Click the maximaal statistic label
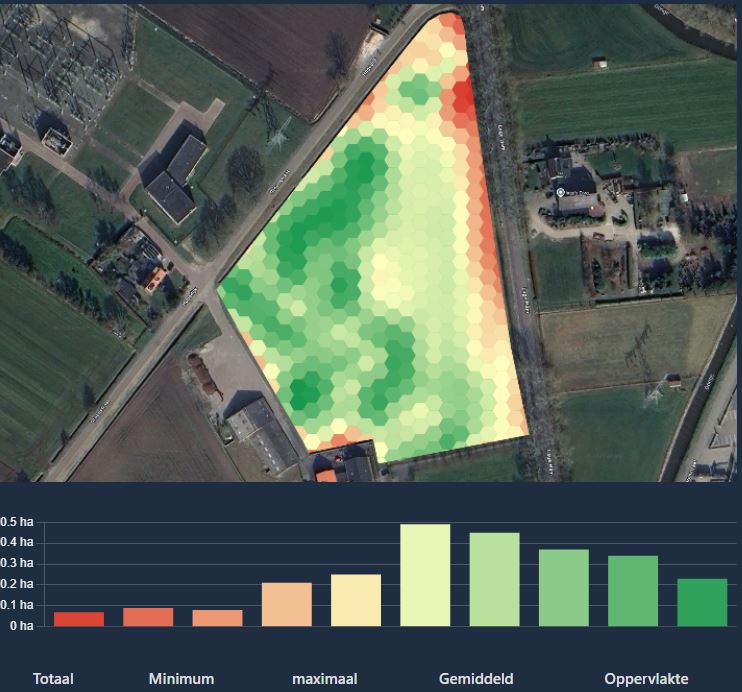 click(x=325, y=679)
